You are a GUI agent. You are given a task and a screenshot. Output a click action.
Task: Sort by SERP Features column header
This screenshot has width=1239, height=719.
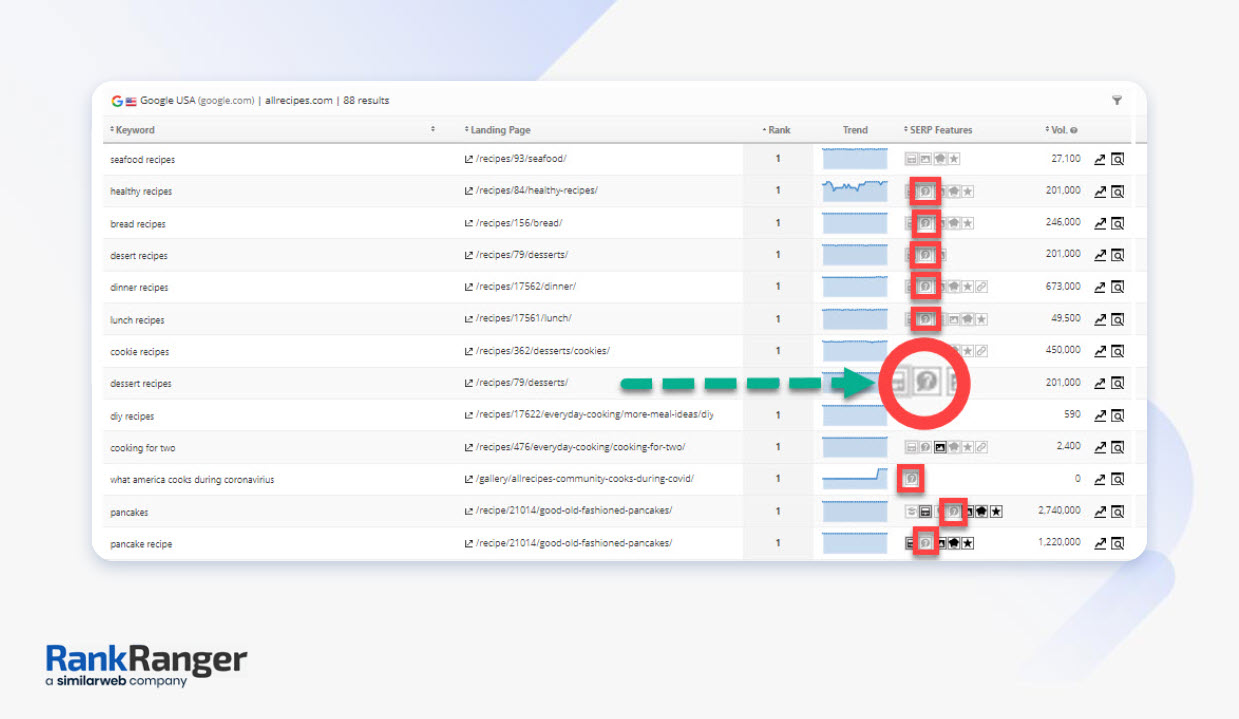click(938, 130)
